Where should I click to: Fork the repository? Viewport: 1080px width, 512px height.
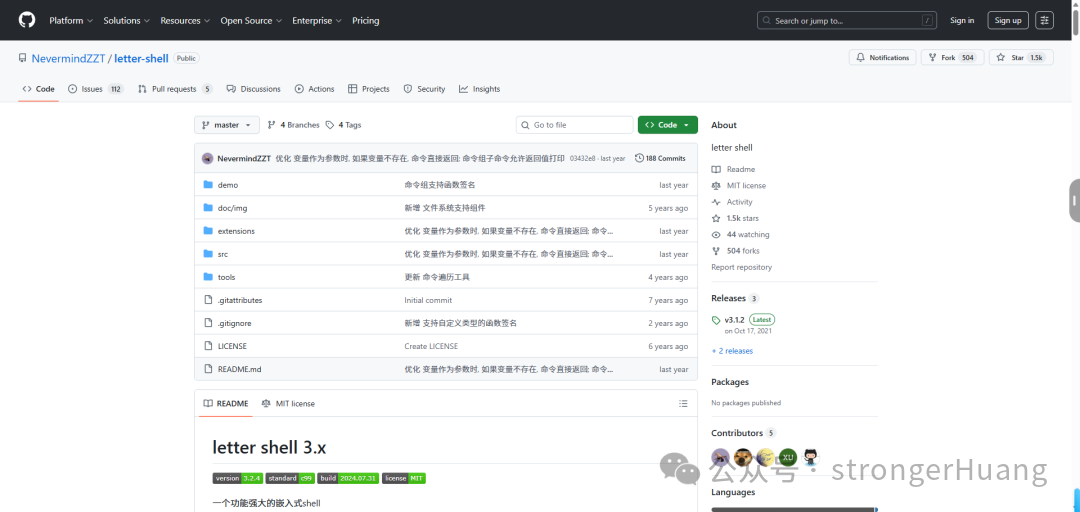(x=953, y=58)
